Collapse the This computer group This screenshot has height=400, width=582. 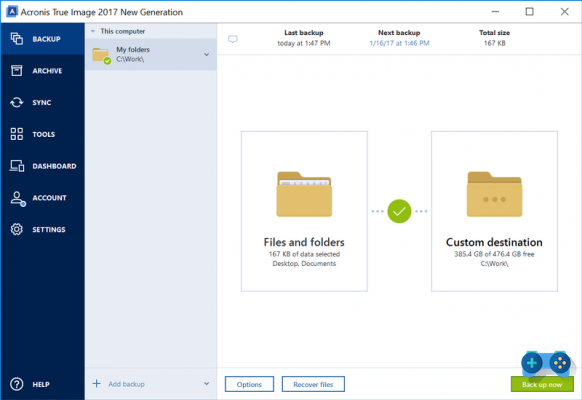[x=93, y=32]
